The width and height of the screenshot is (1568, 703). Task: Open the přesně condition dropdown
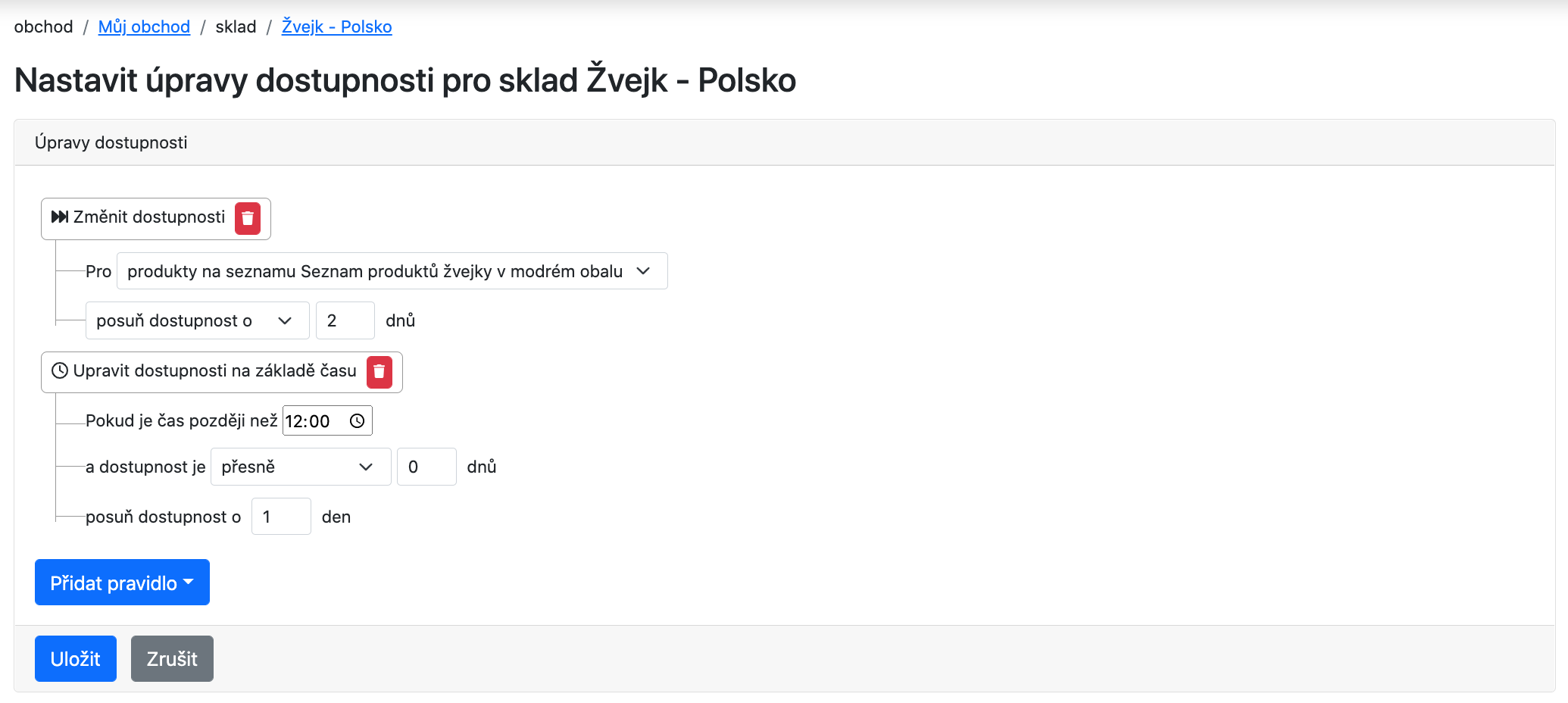[x=301, y=467]
